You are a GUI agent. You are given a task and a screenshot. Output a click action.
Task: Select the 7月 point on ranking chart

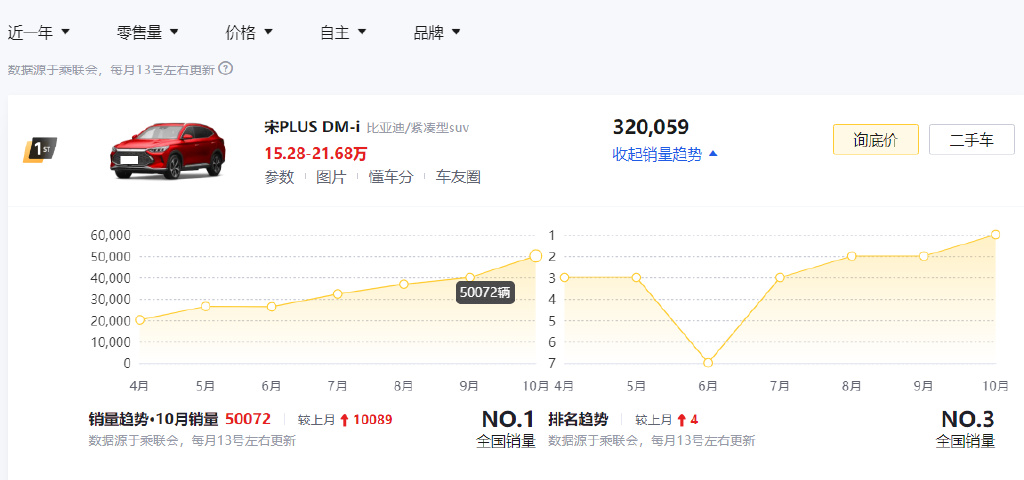pyautogui.click(x=780, y=278)
